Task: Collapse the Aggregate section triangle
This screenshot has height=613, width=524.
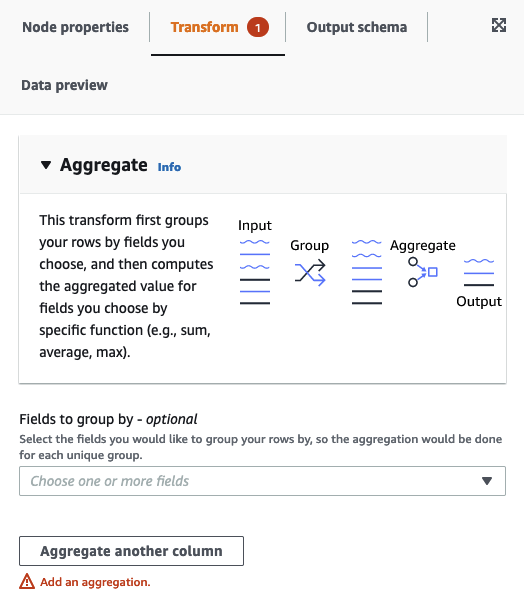Action: pyautogui.click(x=46, y=165)
